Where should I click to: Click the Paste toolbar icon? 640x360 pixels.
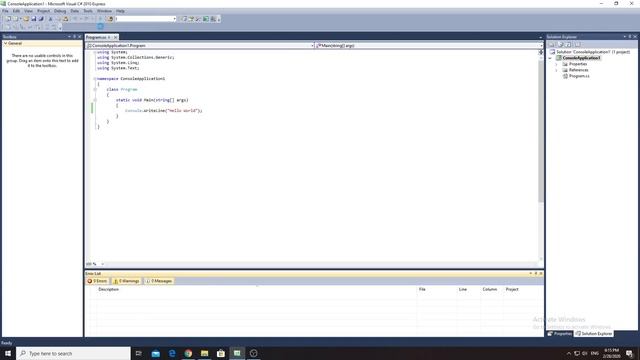tap(65, 19)
